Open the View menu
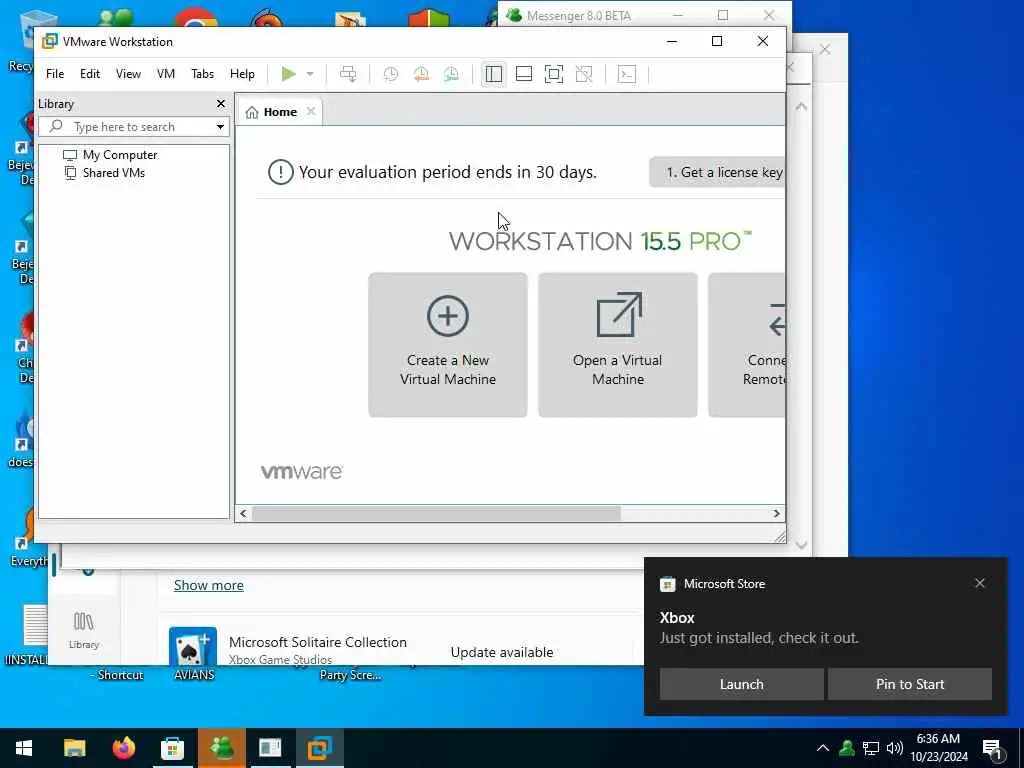The width and height of the screenshot is (1024, 768). (x=128, y=74)
